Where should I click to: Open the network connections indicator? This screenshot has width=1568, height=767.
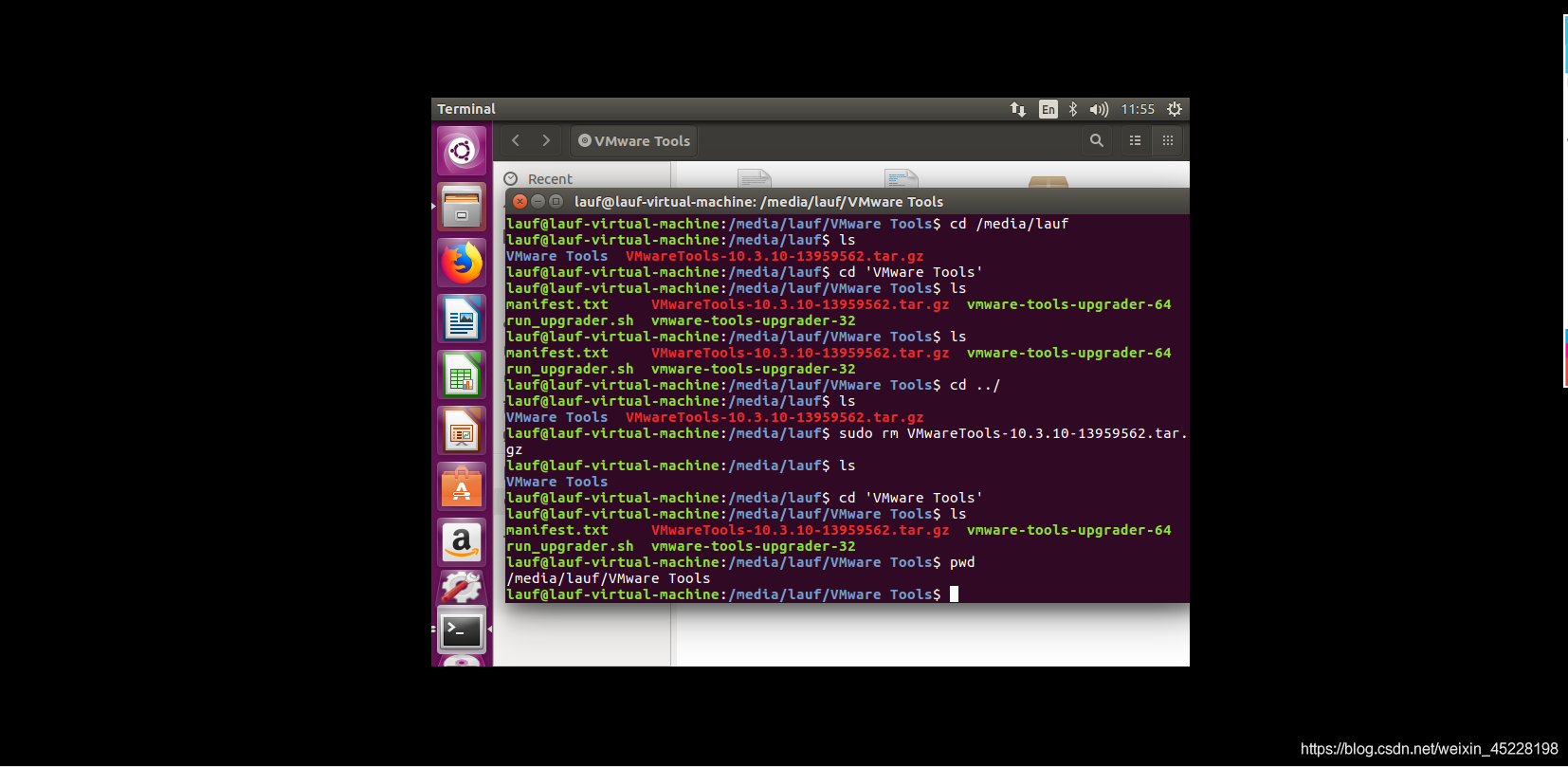1018,109
